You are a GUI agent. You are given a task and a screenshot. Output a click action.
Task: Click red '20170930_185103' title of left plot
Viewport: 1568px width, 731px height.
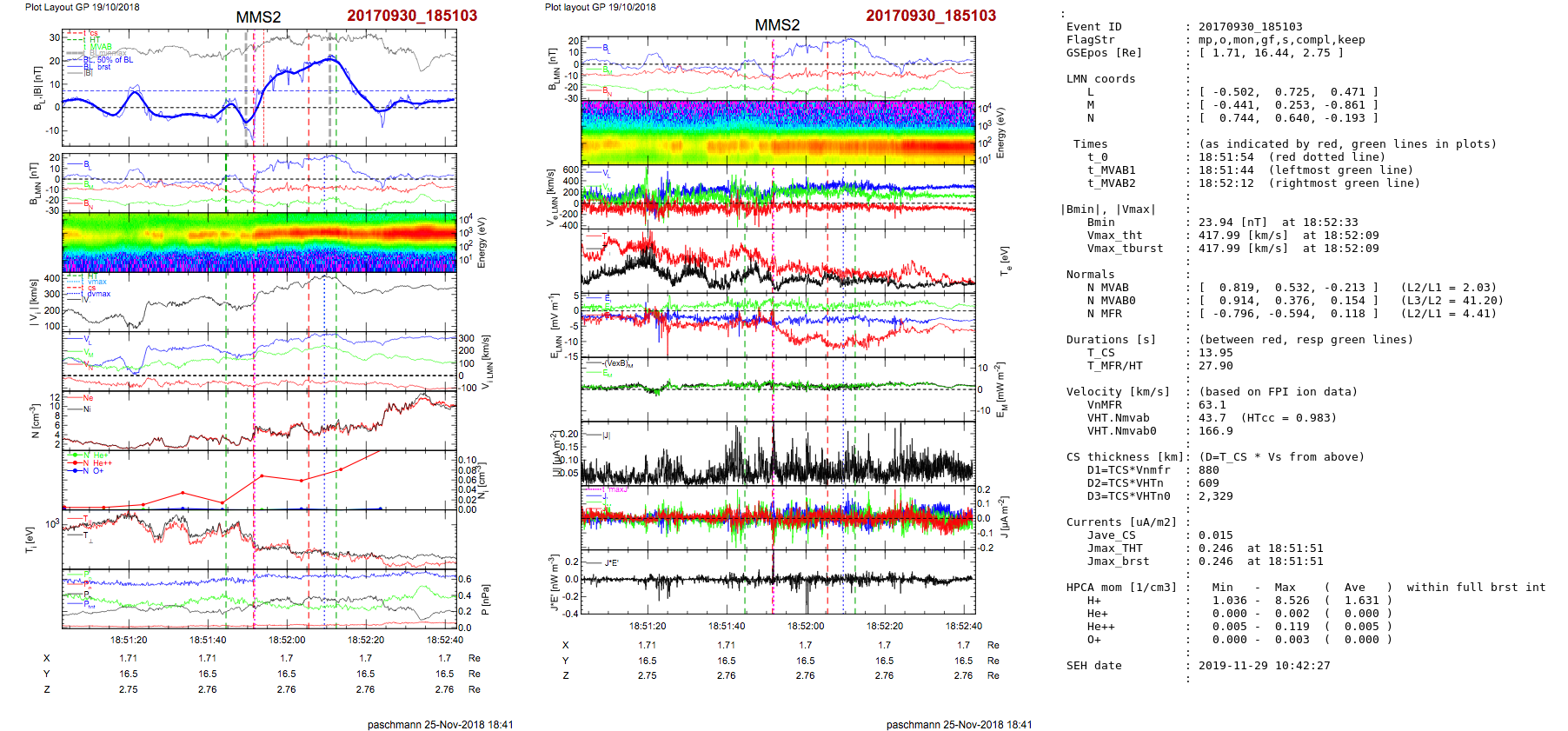pyautogui.click(x=412, y=16)
